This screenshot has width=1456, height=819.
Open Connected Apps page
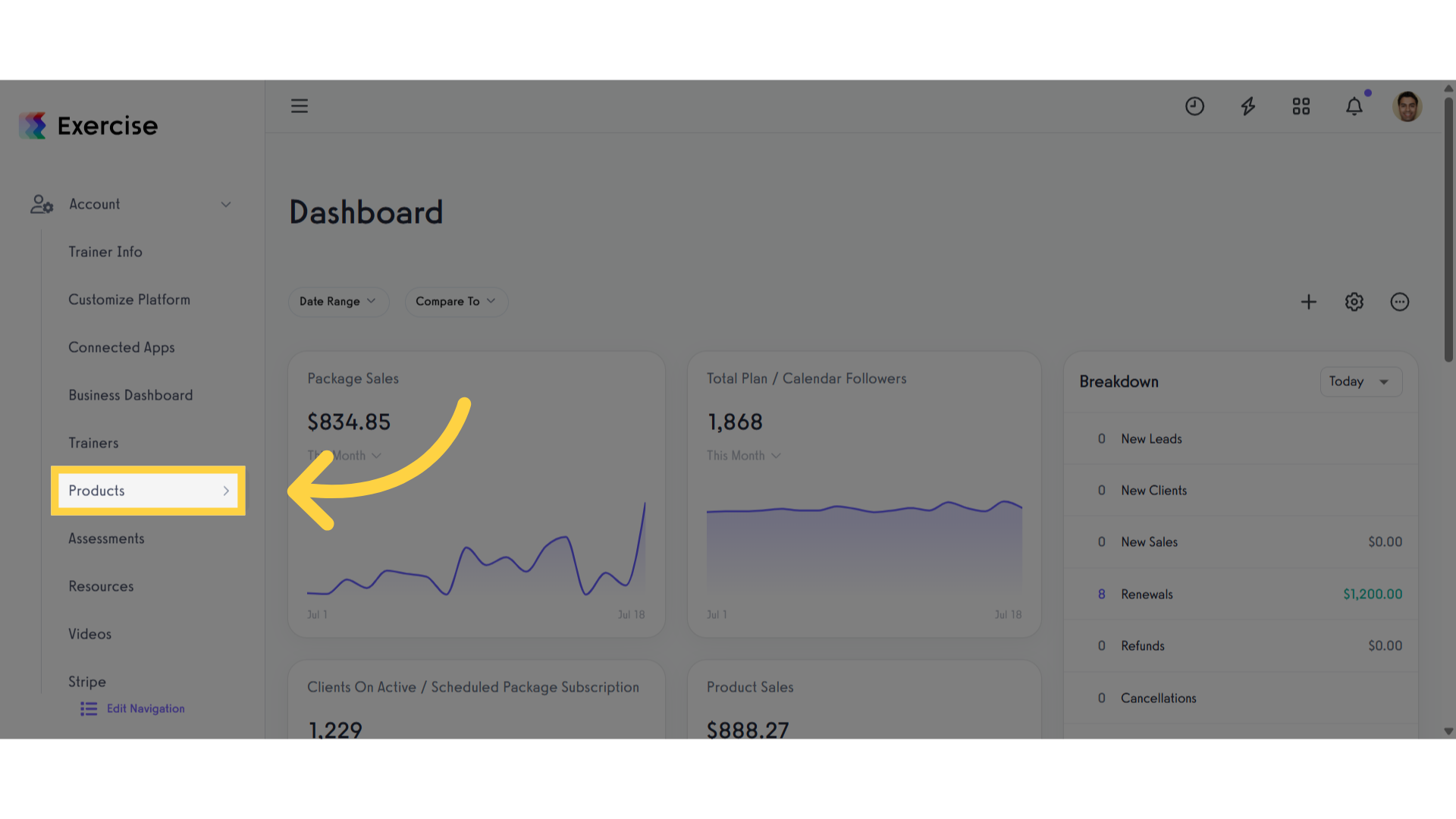coord(121,347)
